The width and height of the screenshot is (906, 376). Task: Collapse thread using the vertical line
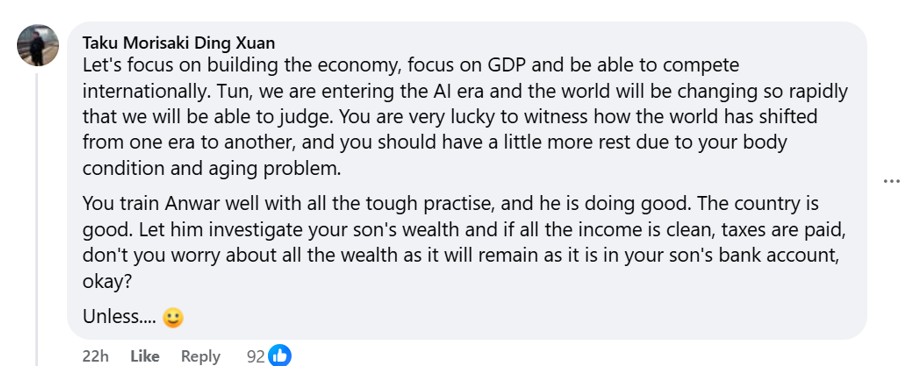tap(37, 219)
